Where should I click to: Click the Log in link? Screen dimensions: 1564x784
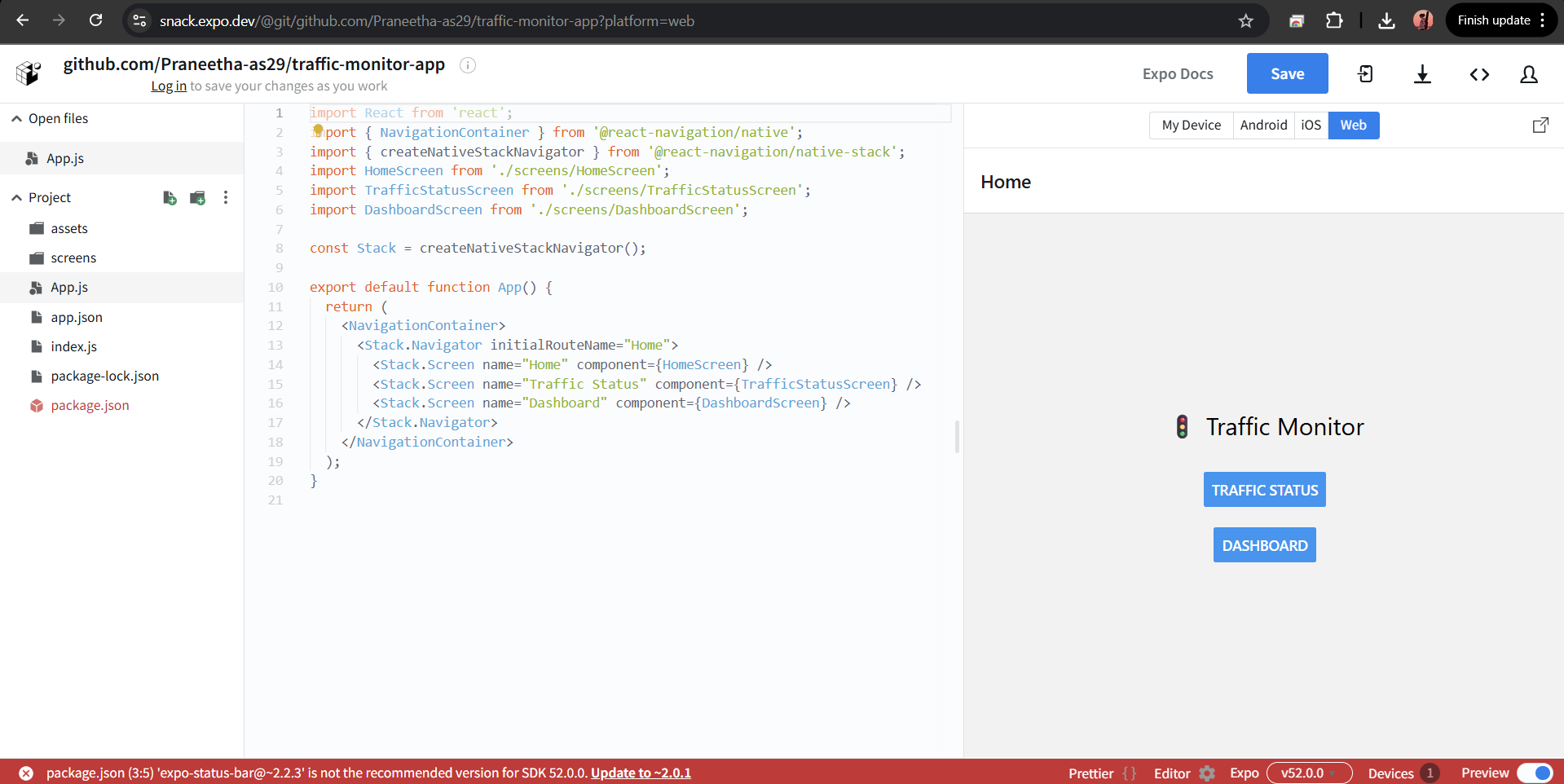pyautogui.click(x=169, y=86)
